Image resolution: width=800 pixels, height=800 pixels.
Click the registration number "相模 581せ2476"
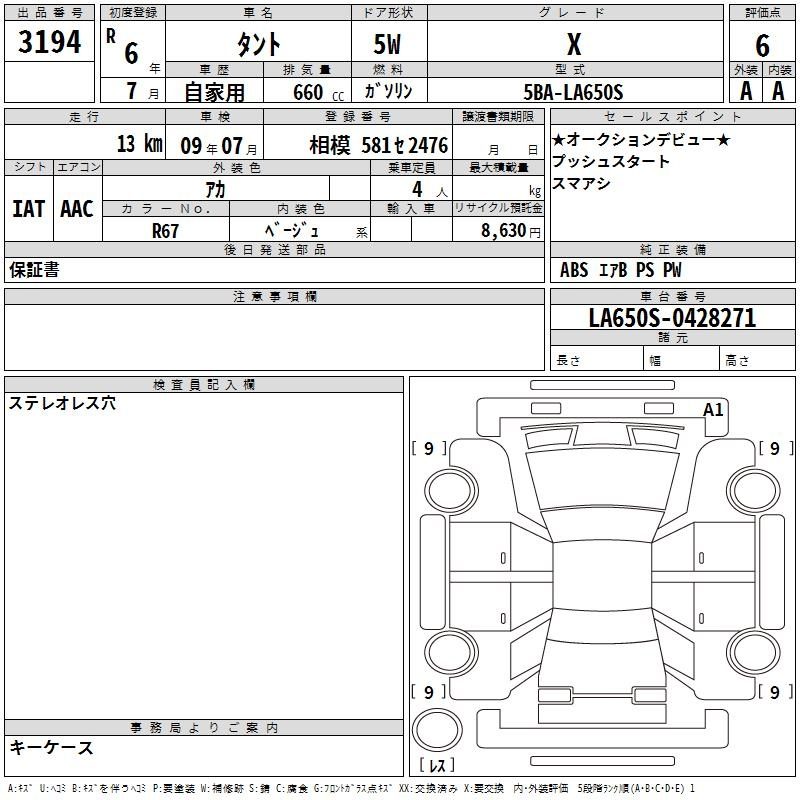point(379,145)
